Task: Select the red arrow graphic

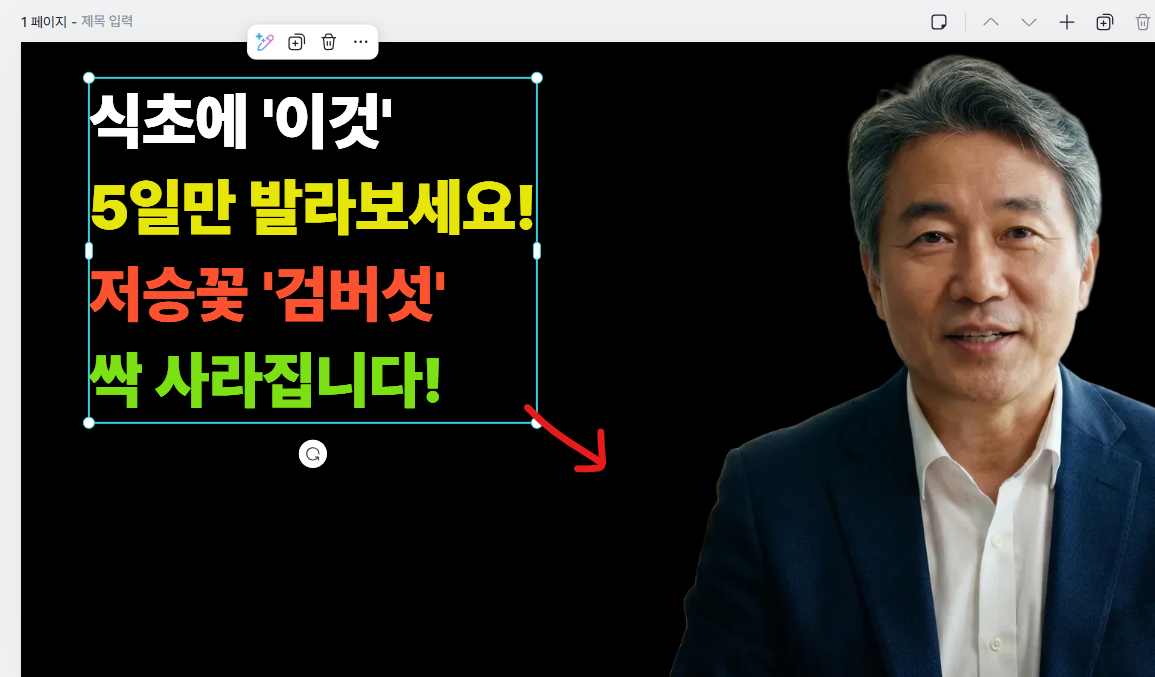Action: coord(570,435)
